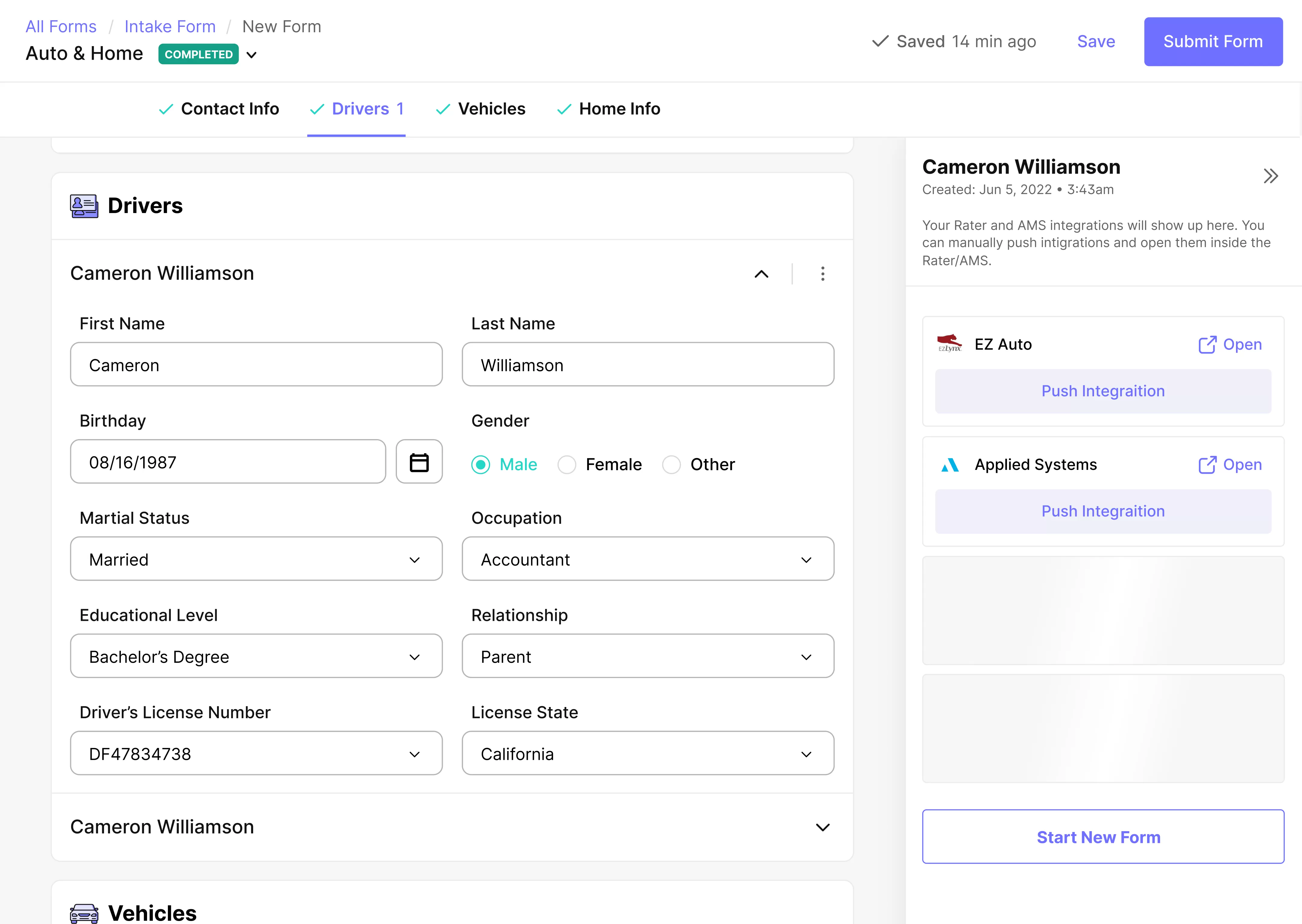Click Start New Form button
1302x924 pixels.
tap(1102, 836)
